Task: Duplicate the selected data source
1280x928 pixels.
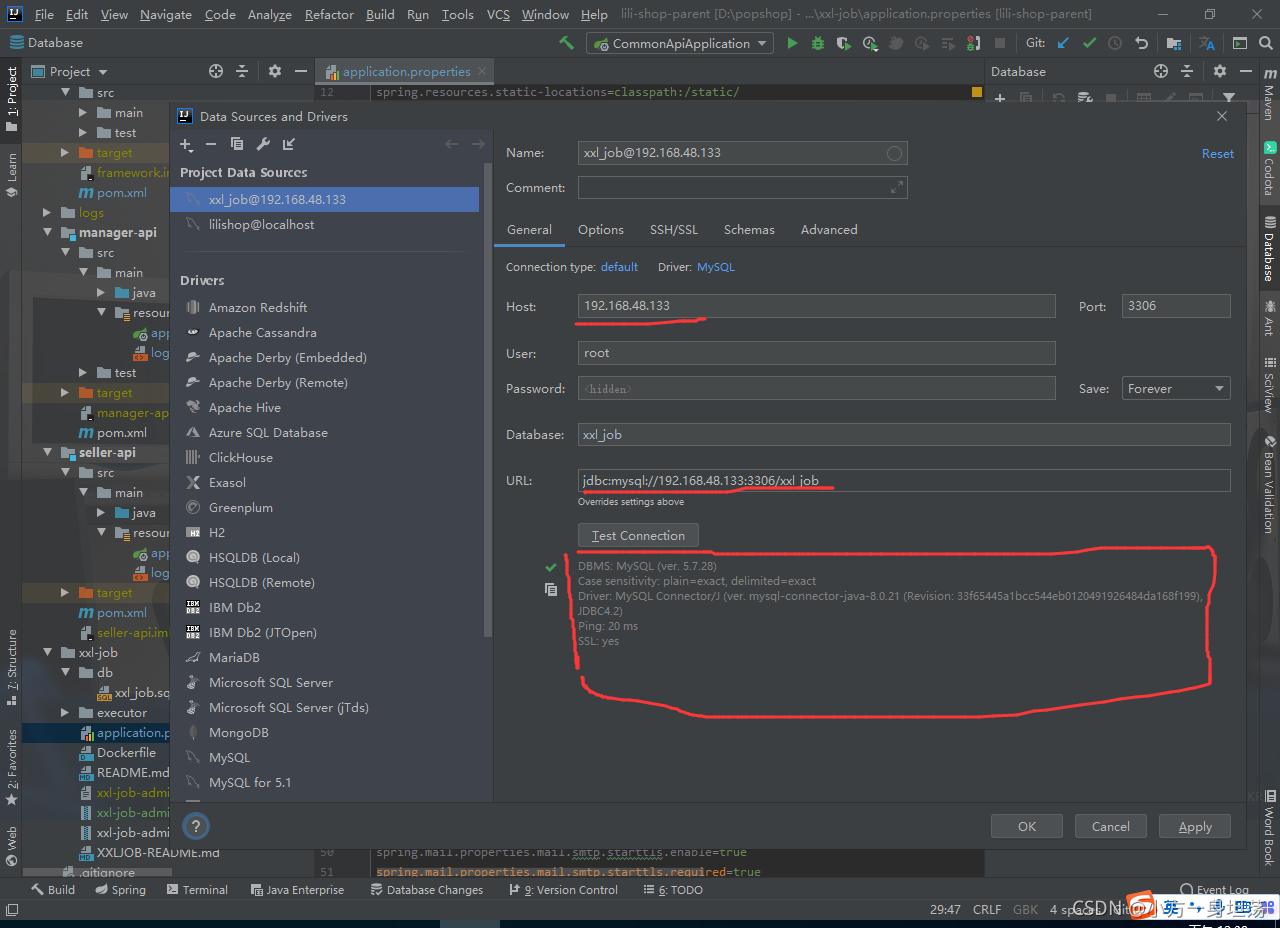Action: [x=238, y=145]
